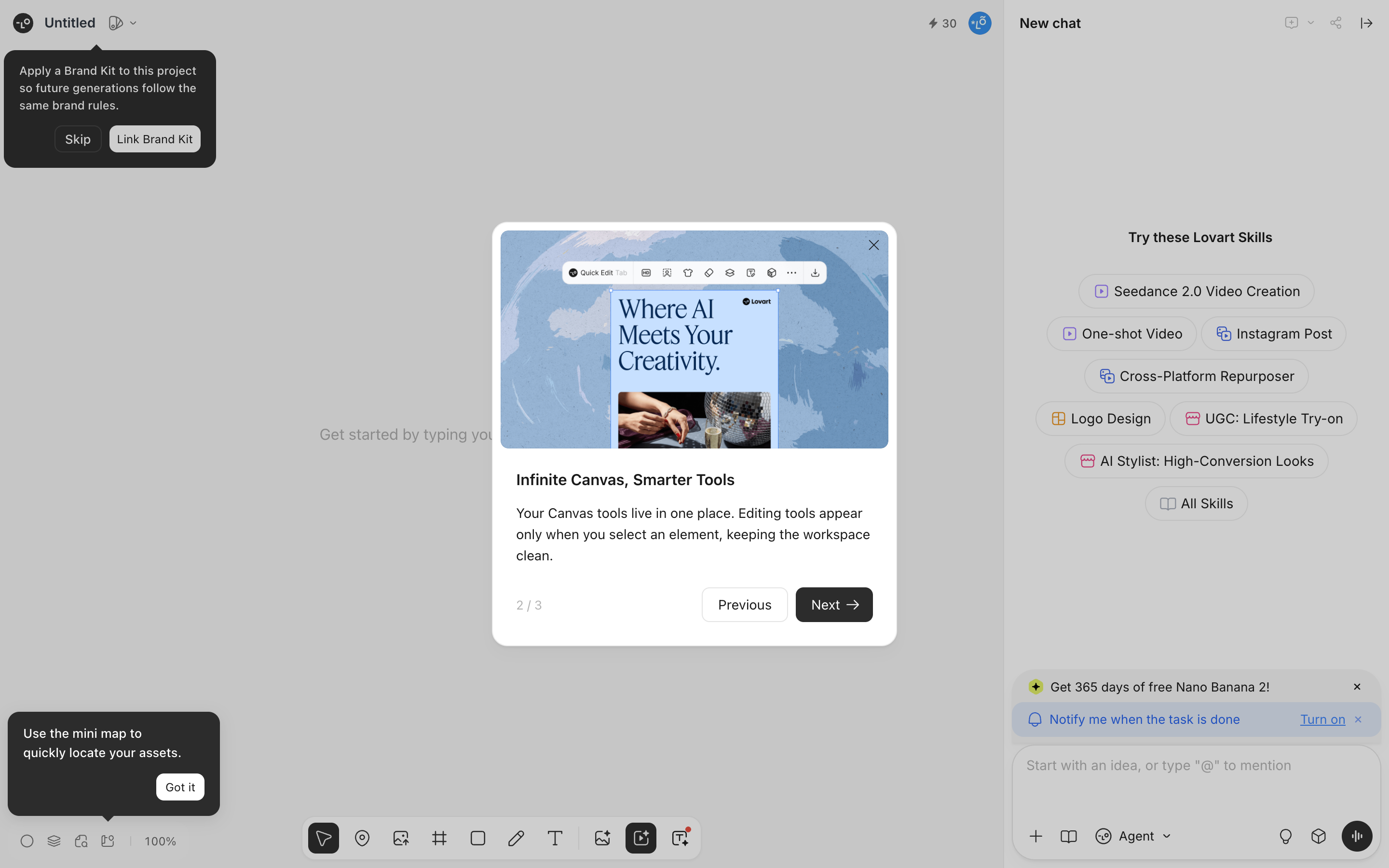Select the Text tool
Screen dimensions: 1389x868
(555, 838)
